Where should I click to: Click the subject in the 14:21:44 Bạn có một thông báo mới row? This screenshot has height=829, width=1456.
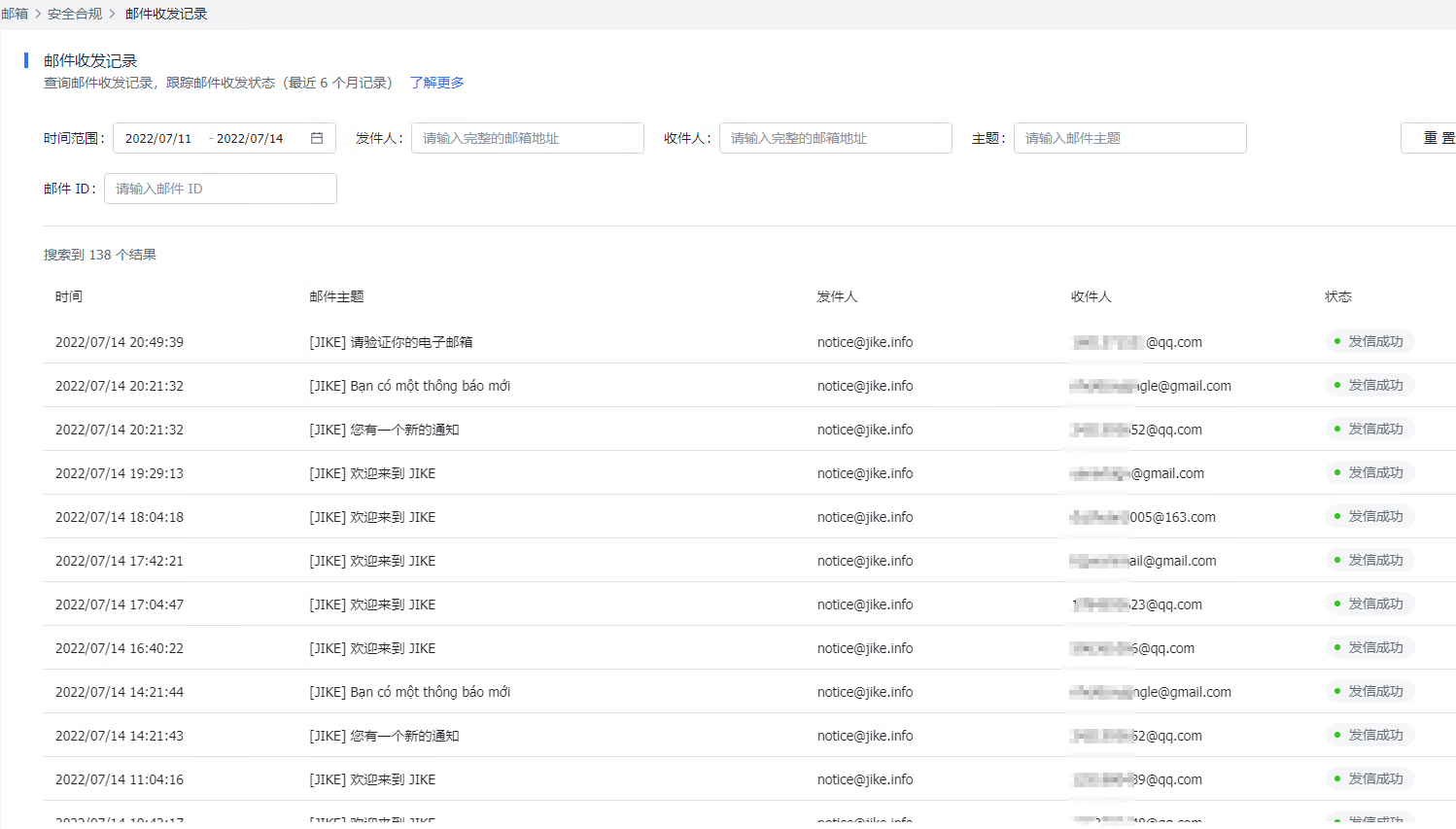[x=409, y=692]
